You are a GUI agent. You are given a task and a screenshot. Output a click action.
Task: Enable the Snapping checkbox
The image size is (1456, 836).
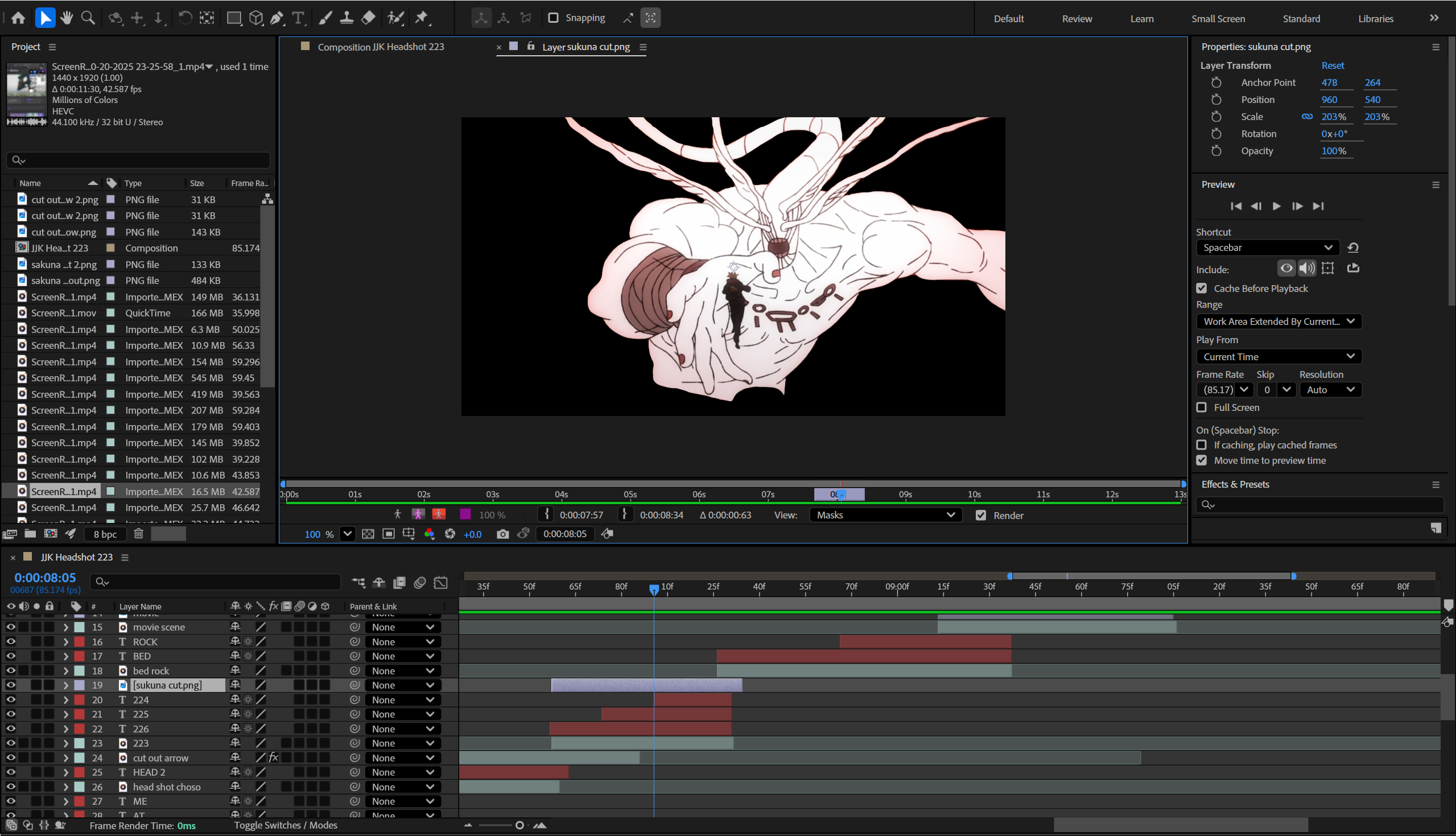553,18
